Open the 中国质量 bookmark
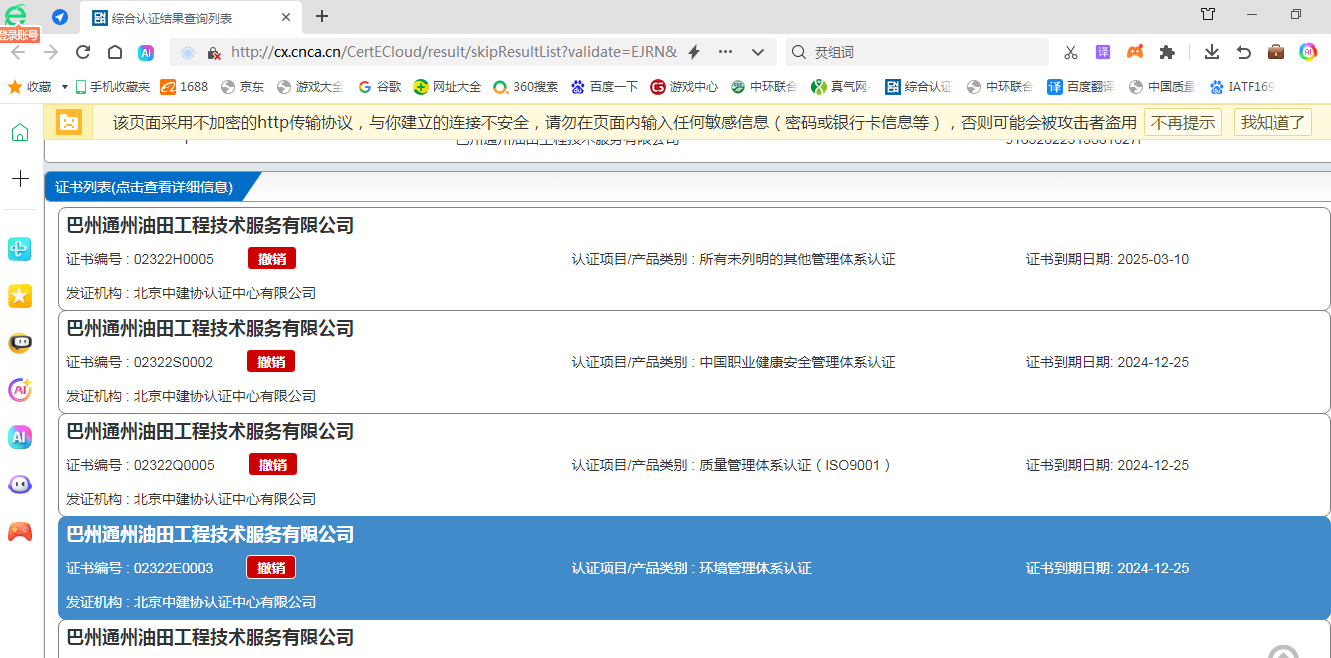 tap(1161, 87)
